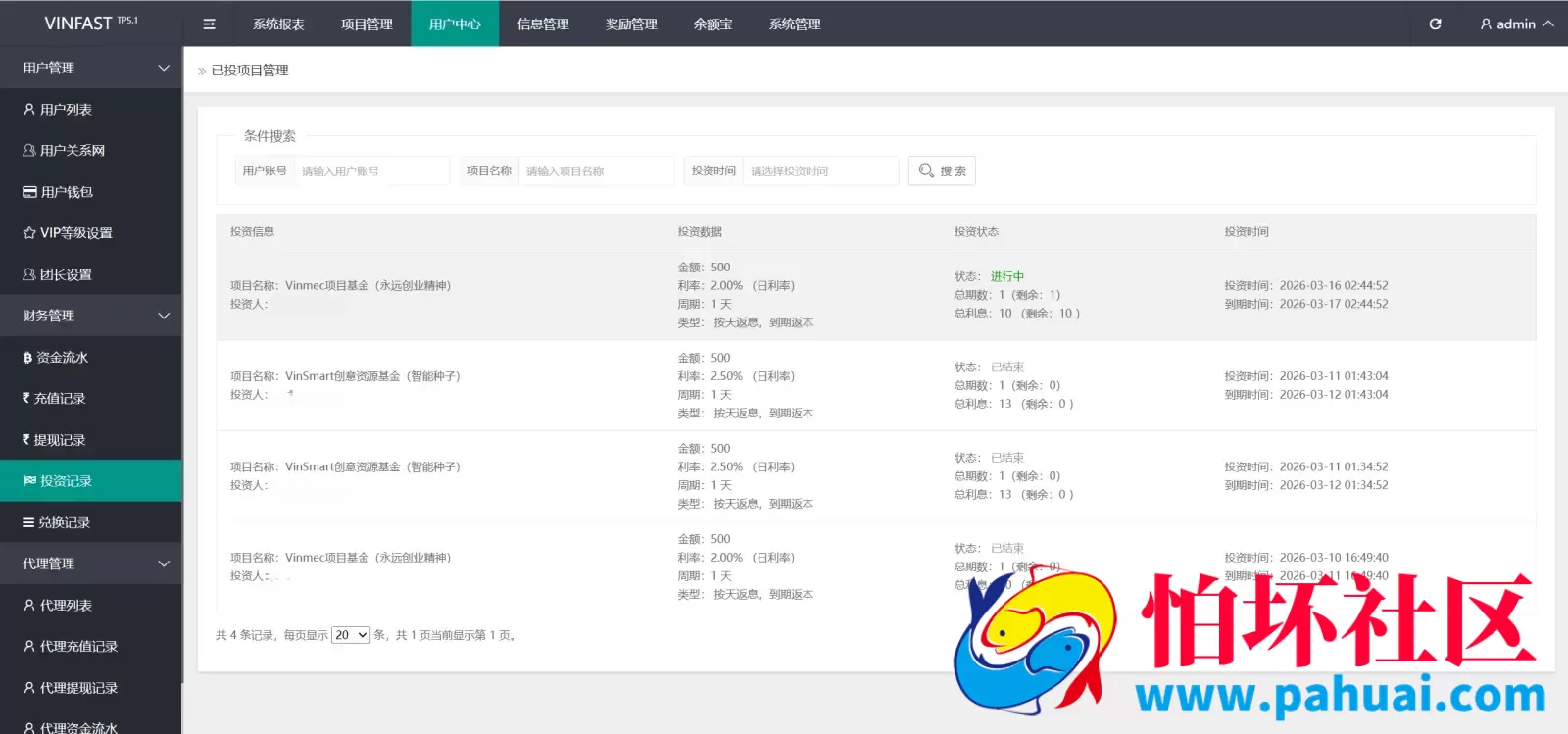Click the 进行中 status text
The height and width of the screenshot is (734, 1568).
click(x=1007, y=276)
